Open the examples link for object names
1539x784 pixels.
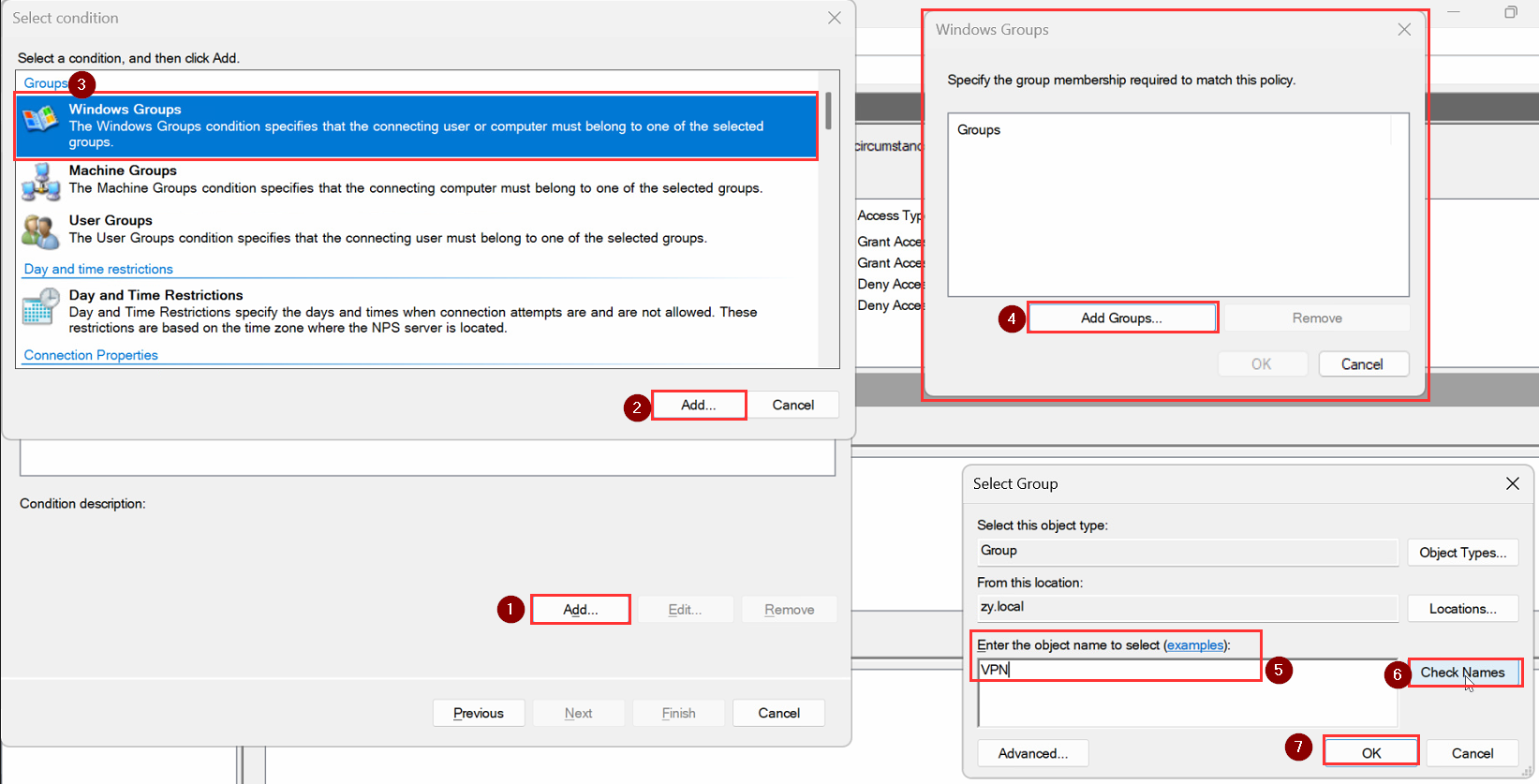click(x=1194, y=645)
